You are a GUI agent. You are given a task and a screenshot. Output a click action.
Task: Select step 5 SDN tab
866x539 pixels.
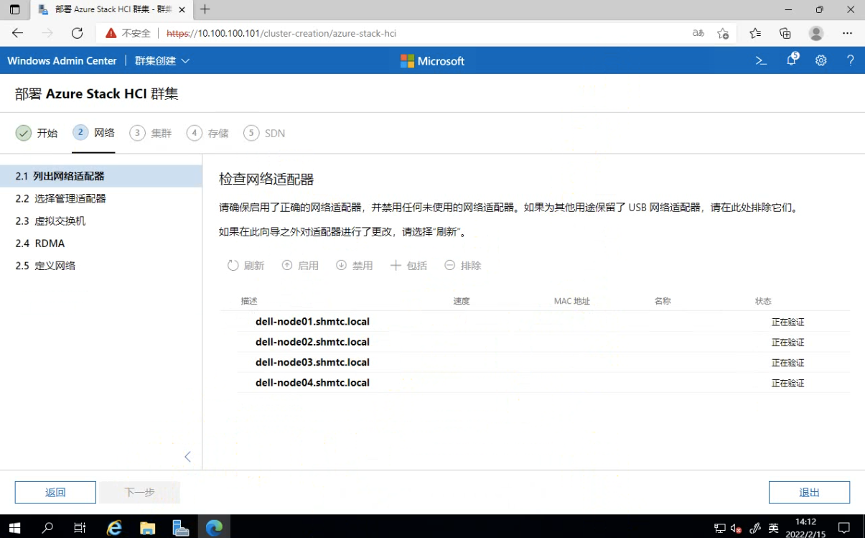264,133
